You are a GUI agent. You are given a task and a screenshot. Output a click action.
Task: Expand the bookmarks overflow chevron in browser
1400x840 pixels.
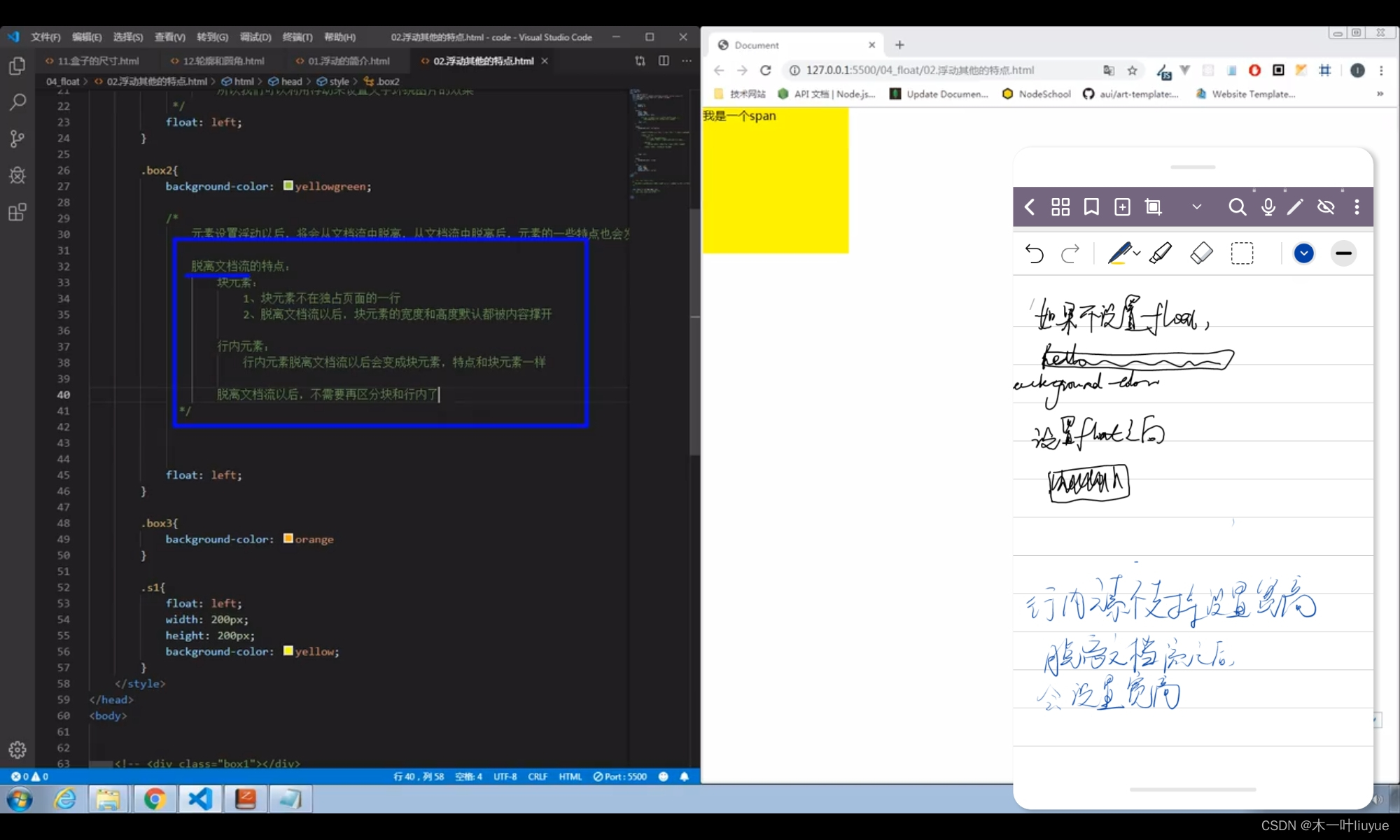pos(1380,94)
